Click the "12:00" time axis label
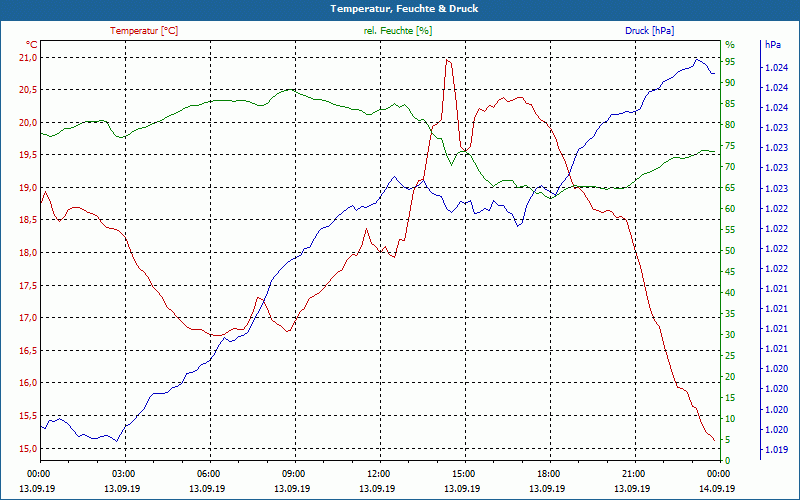This screenshot has width=800, height=500. pyautogui.click(x=379, y=473)
